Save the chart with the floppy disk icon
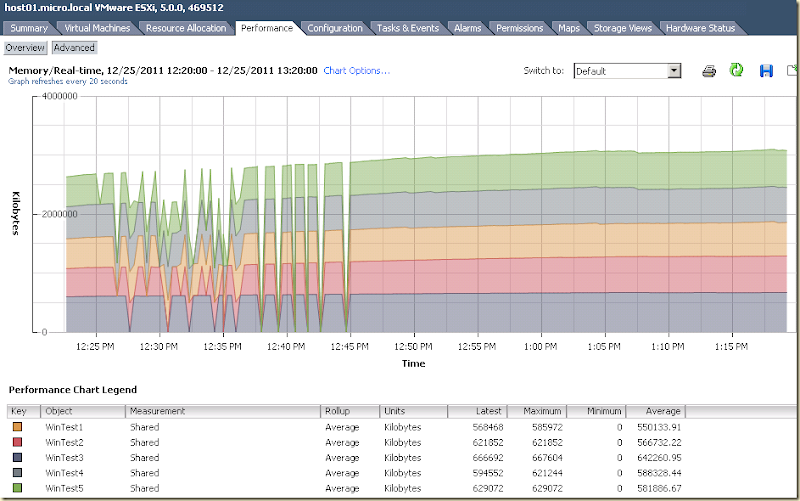The width and height of the screenshot is (800, 501). (766, 71)
